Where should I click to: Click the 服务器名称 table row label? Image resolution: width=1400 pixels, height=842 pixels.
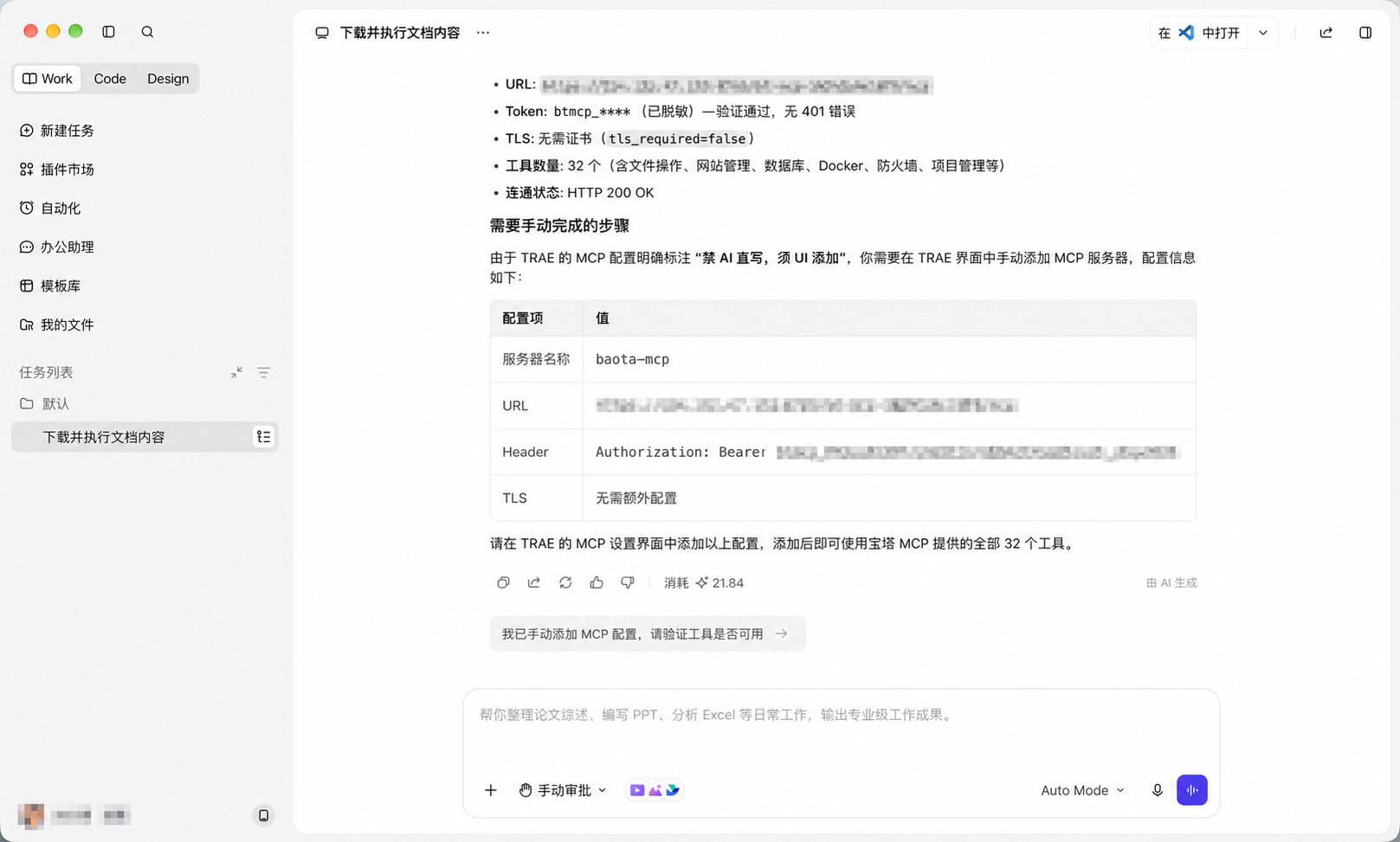(x=536, y=359)
